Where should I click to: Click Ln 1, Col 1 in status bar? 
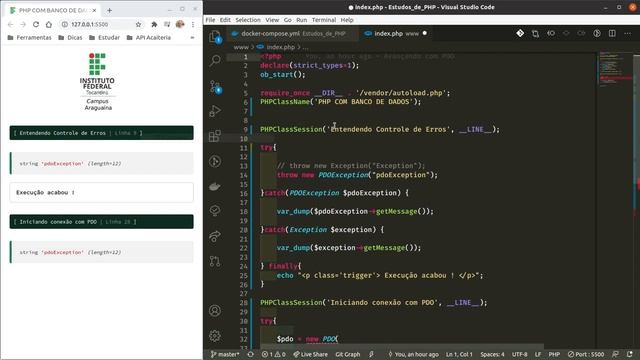click(459, 354)
